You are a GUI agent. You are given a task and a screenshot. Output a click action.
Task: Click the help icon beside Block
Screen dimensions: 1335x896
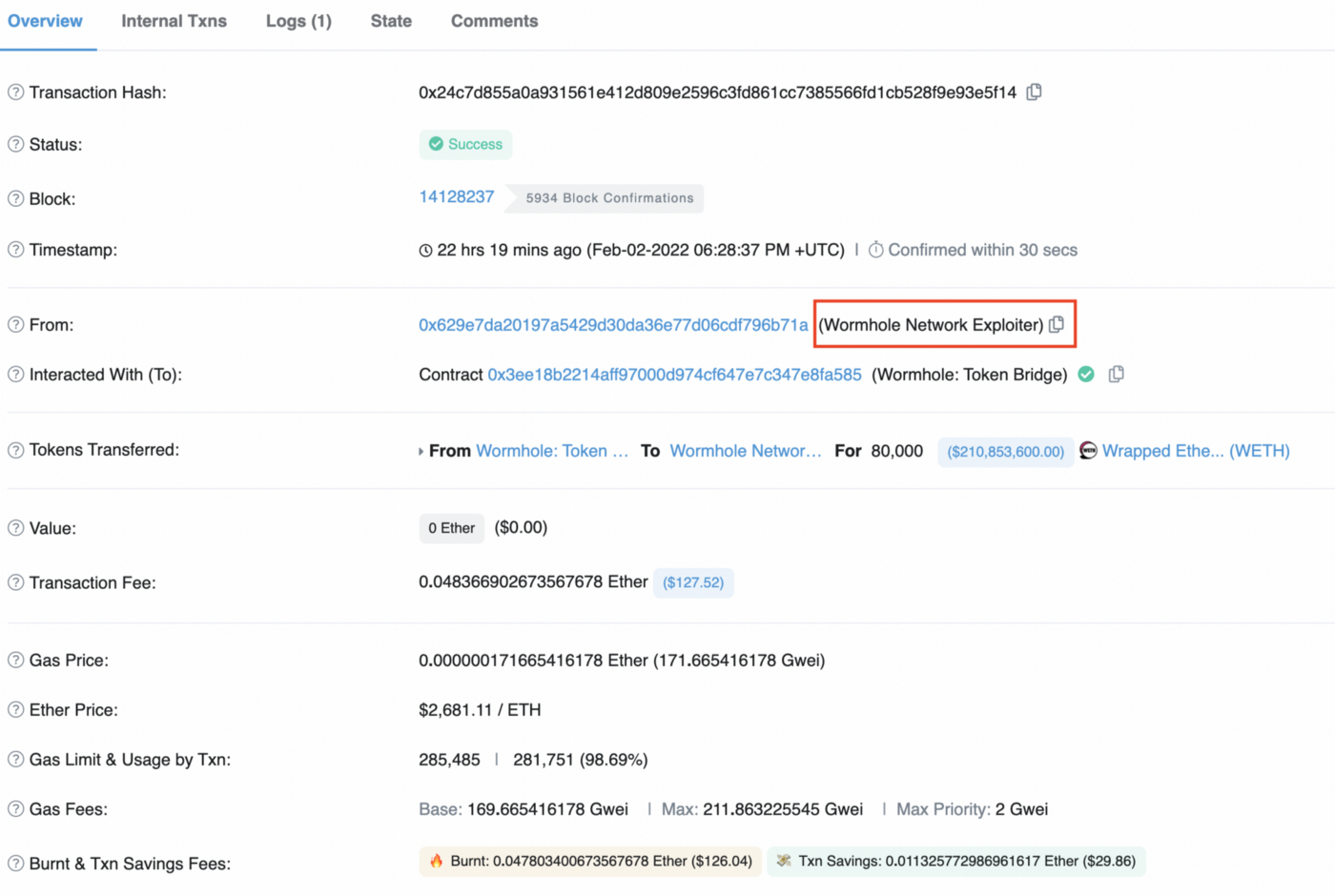(x=15, y=199)
